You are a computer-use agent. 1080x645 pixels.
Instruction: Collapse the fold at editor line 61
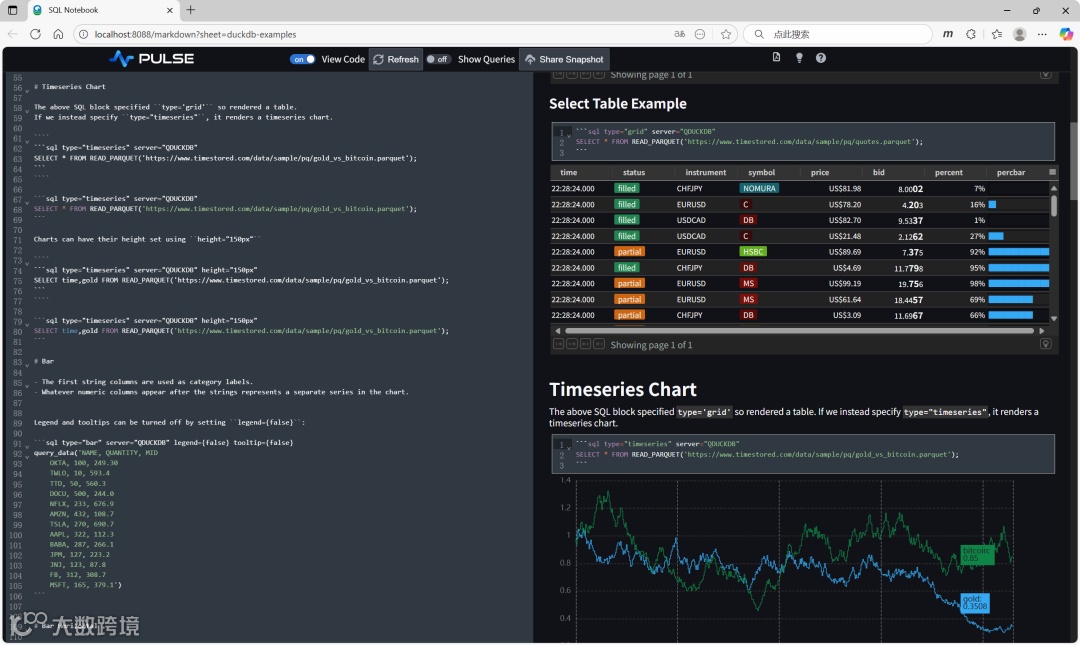pyautogui.click(x=27, y=140)
